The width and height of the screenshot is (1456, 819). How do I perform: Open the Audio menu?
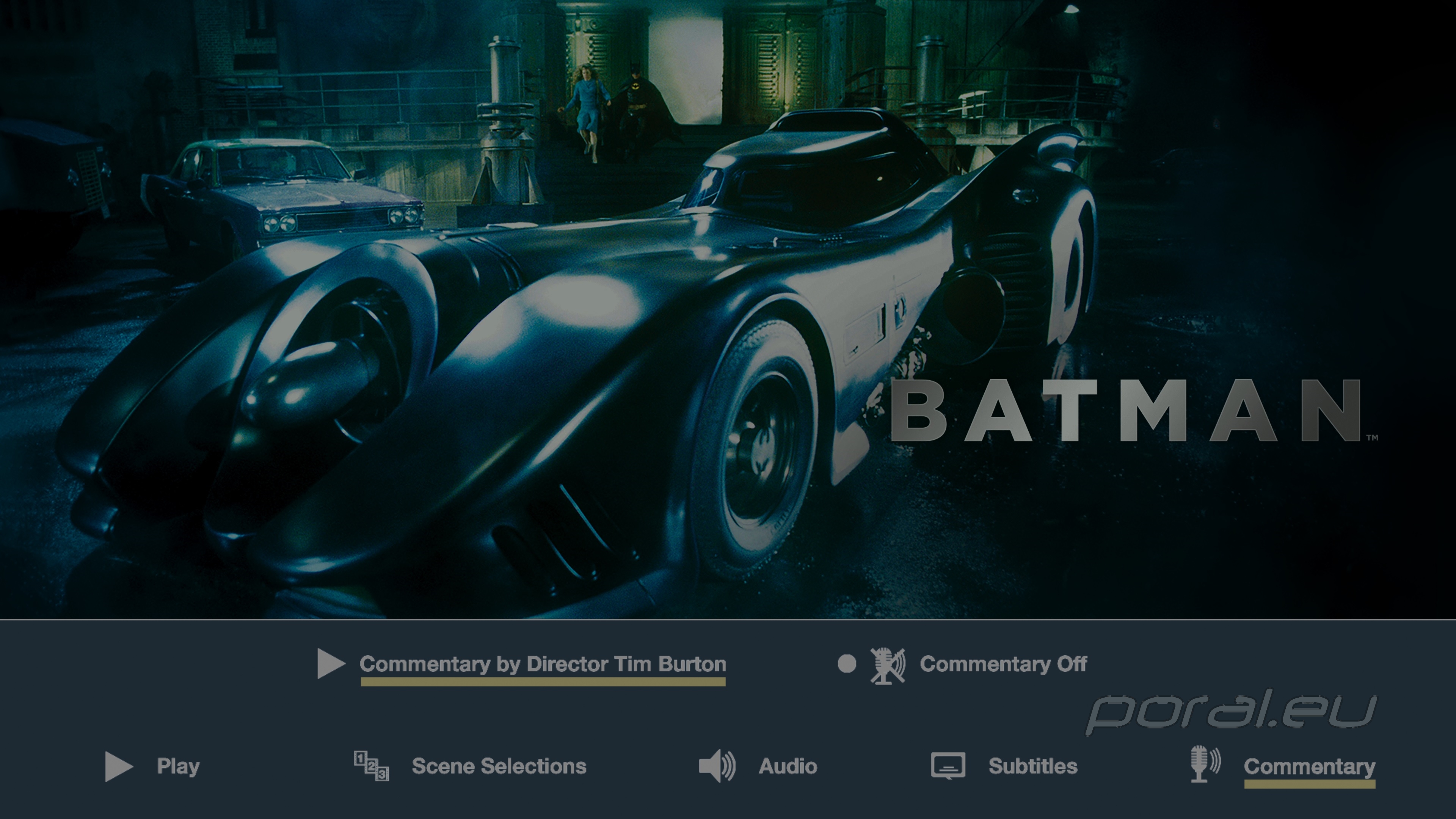coord(788,766)
